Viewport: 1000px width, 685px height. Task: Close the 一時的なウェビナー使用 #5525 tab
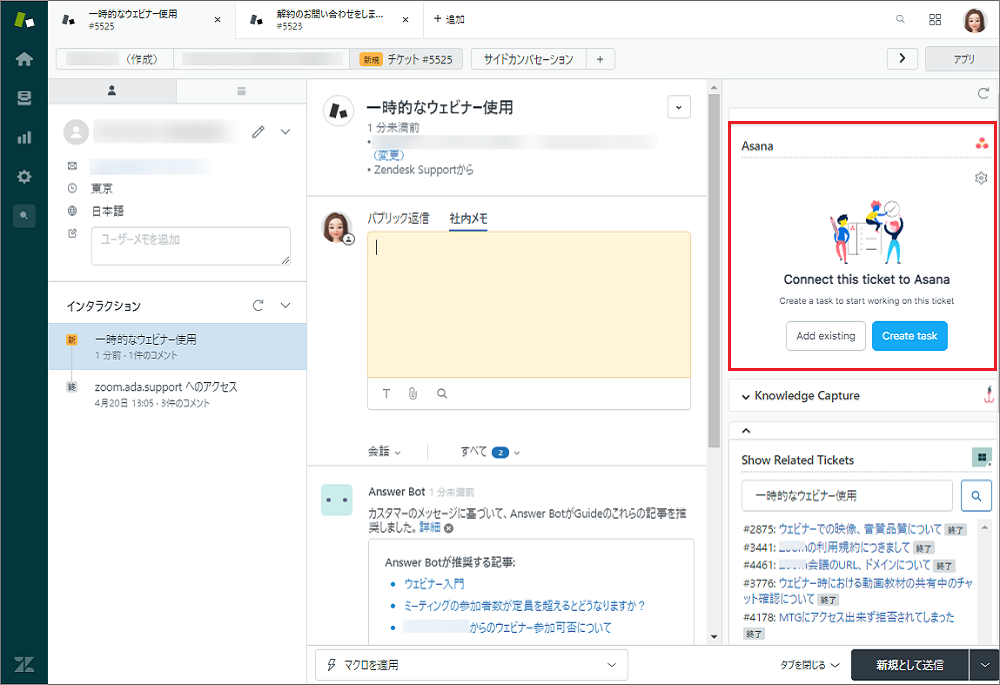point(217,20)
